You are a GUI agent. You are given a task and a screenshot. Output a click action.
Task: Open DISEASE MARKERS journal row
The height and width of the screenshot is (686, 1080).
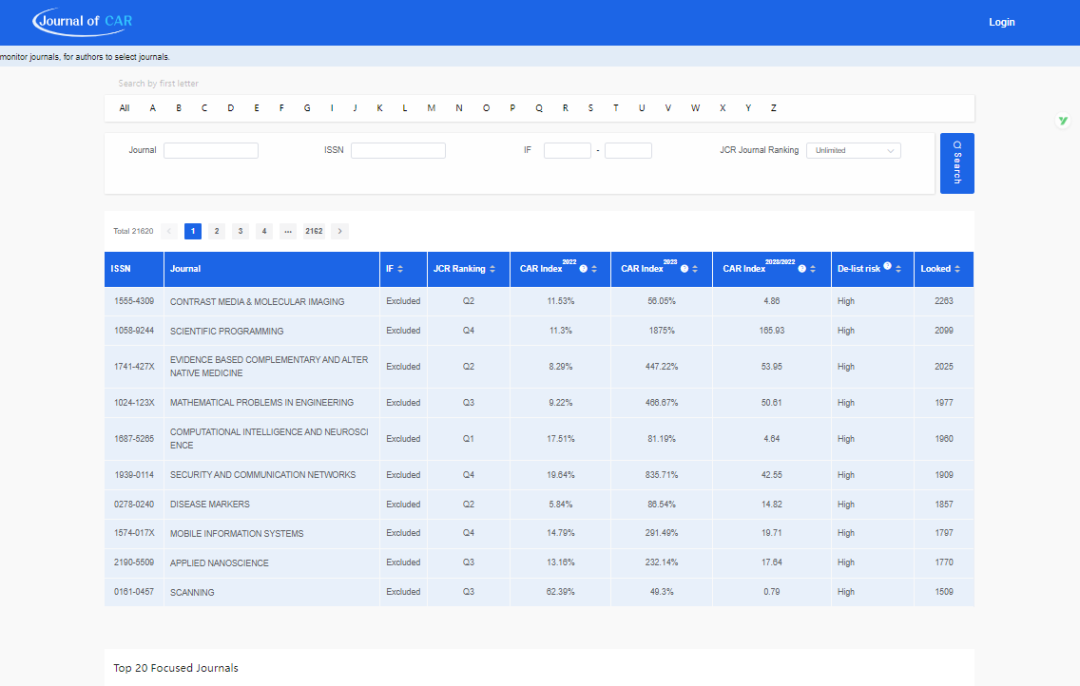pyautogui.click(x=210, y=504)
